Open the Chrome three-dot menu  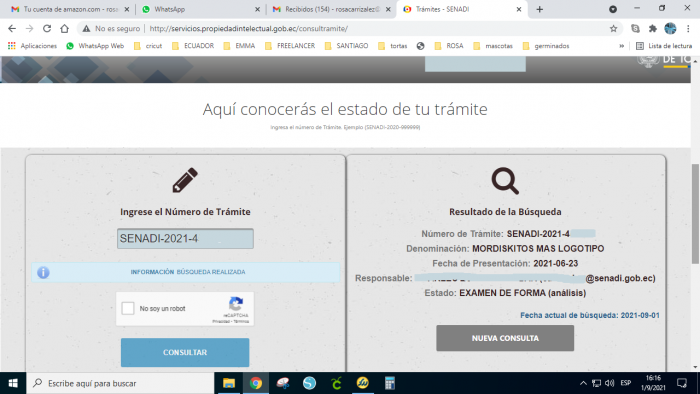tap(688, 29)
